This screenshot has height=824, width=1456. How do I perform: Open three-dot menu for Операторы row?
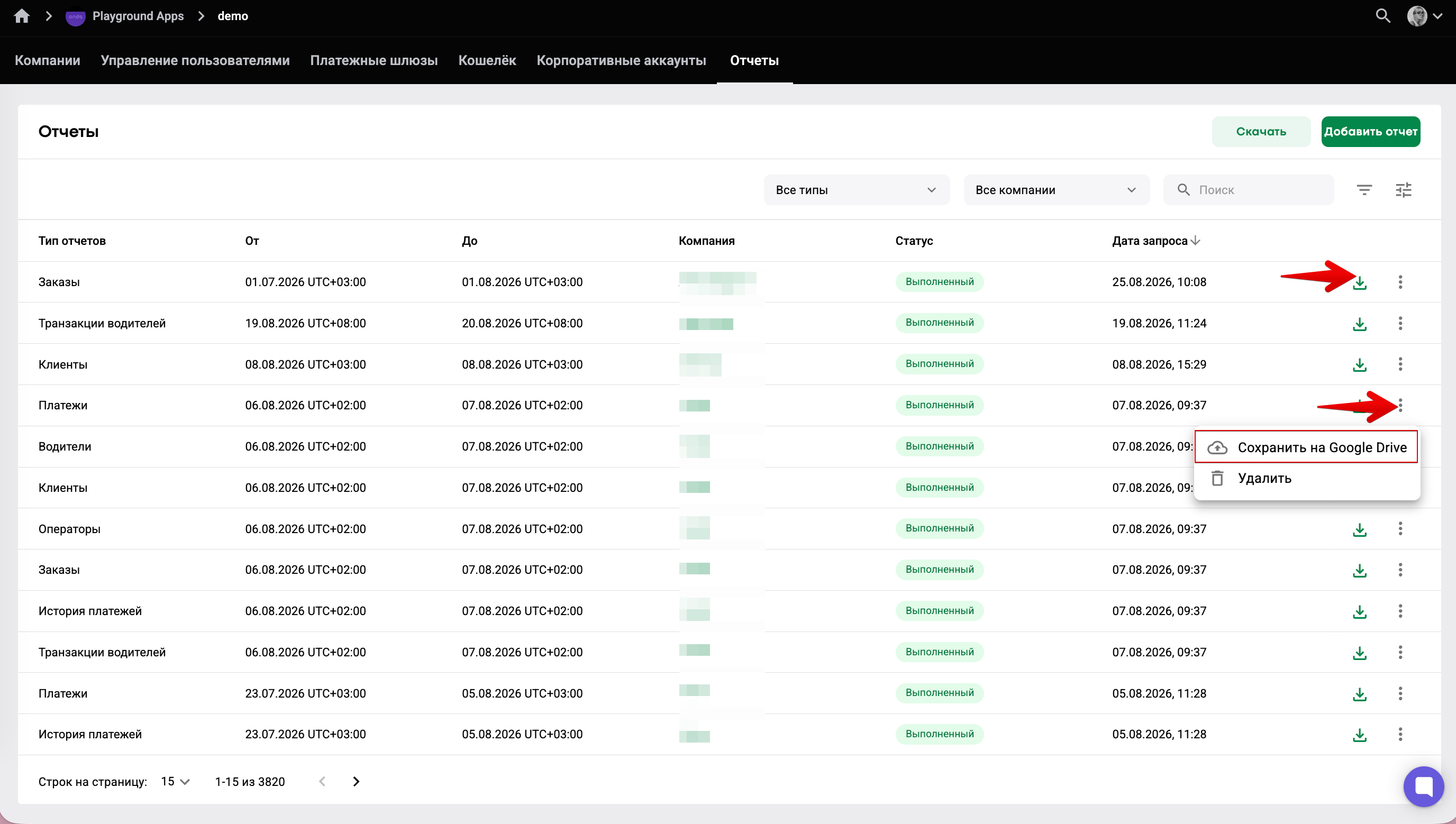1400,528
